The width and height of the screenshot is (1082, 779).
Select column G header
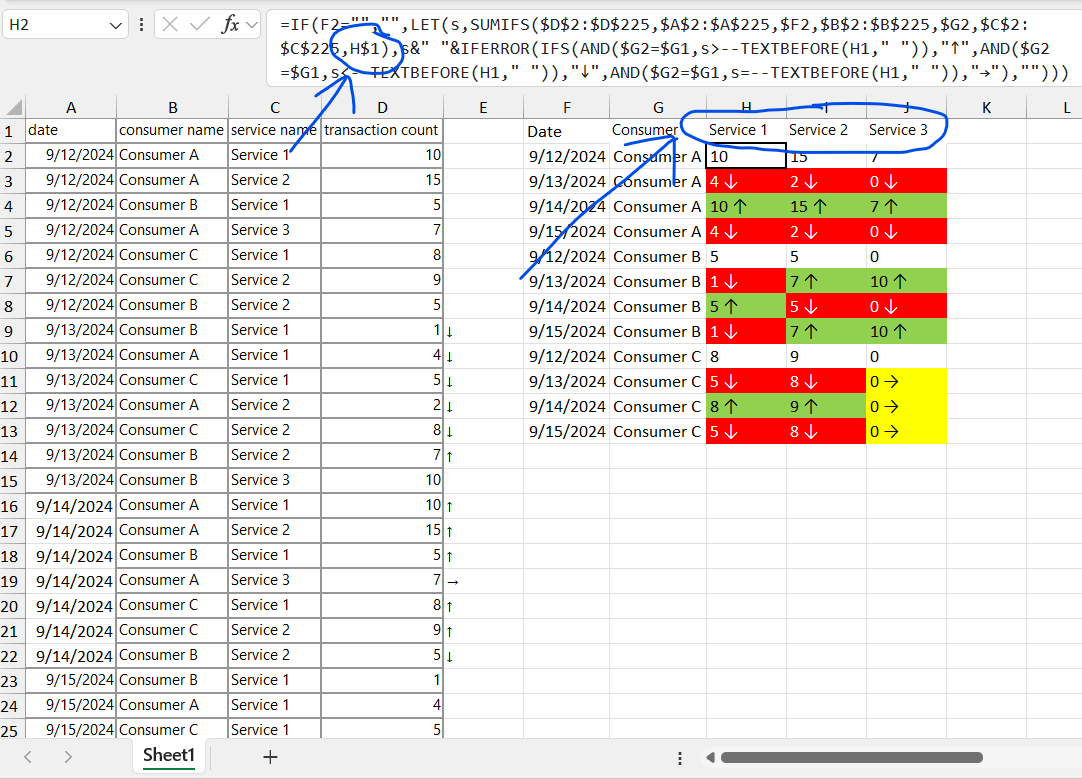coord(658,107)
